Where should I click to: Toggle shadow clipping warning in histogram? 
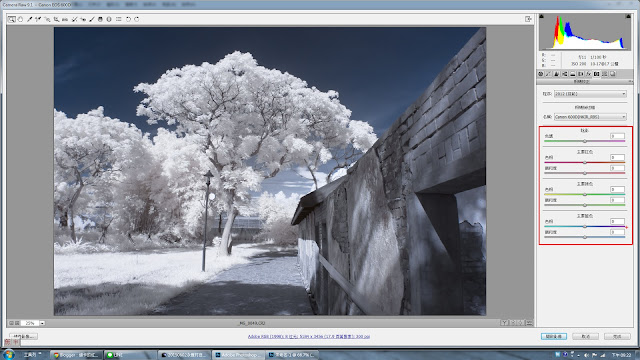(542, 16)
